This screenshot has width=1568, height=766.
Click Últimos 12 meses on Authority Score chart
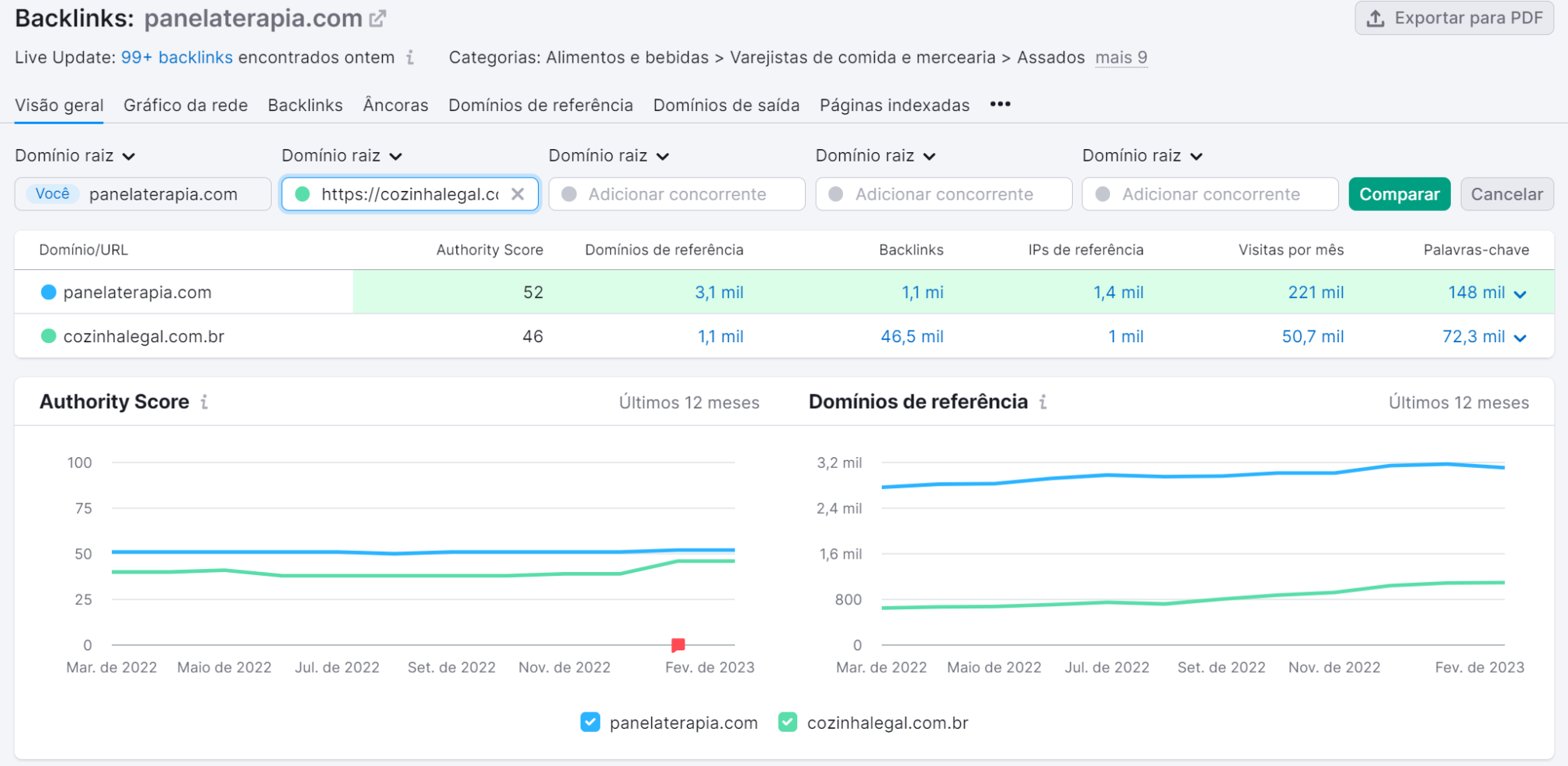coord(689,403)
